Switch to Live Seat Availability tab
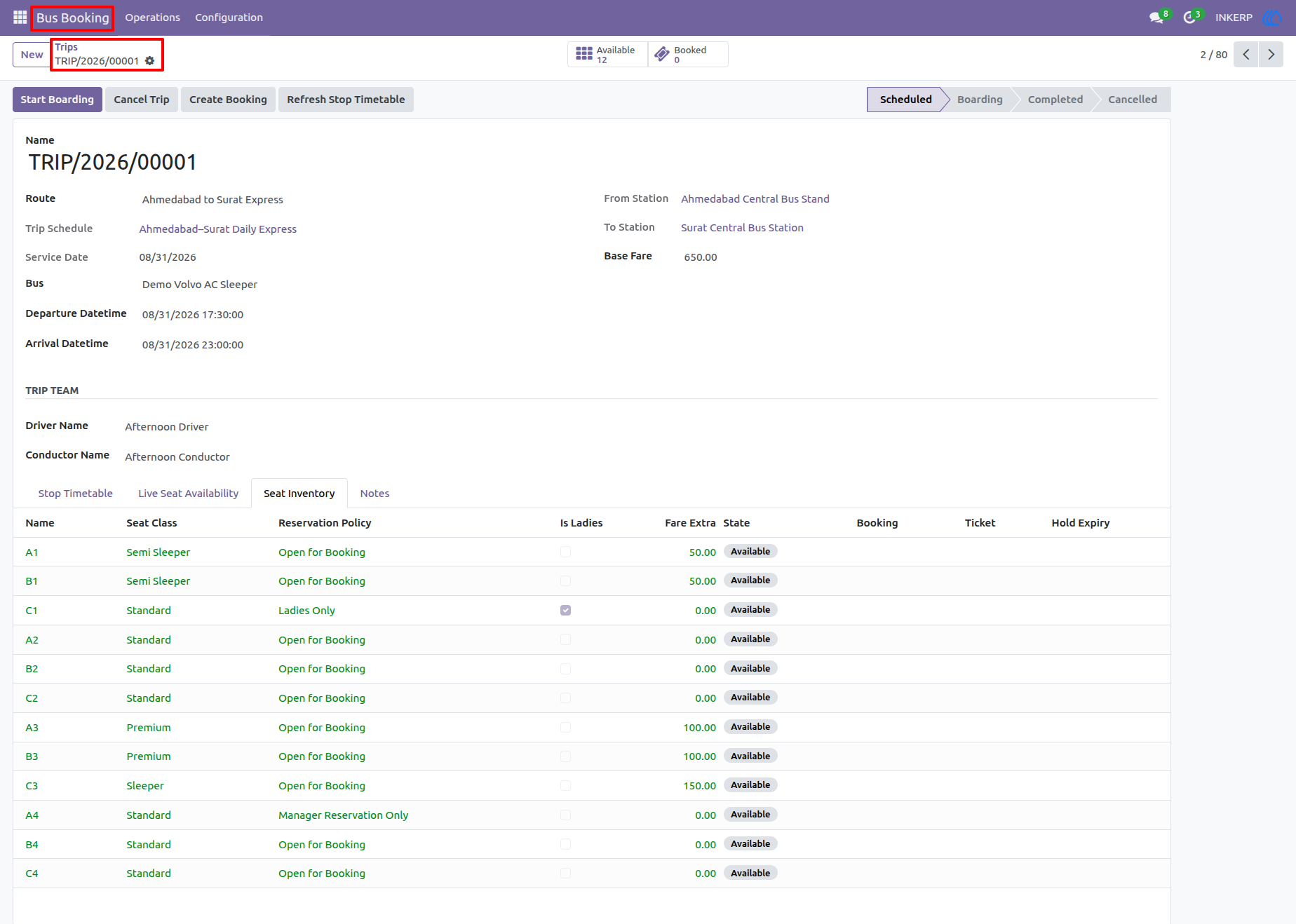Image resolution: width=1296 pixels, height=924 pixels. click(x=188, y=494)
